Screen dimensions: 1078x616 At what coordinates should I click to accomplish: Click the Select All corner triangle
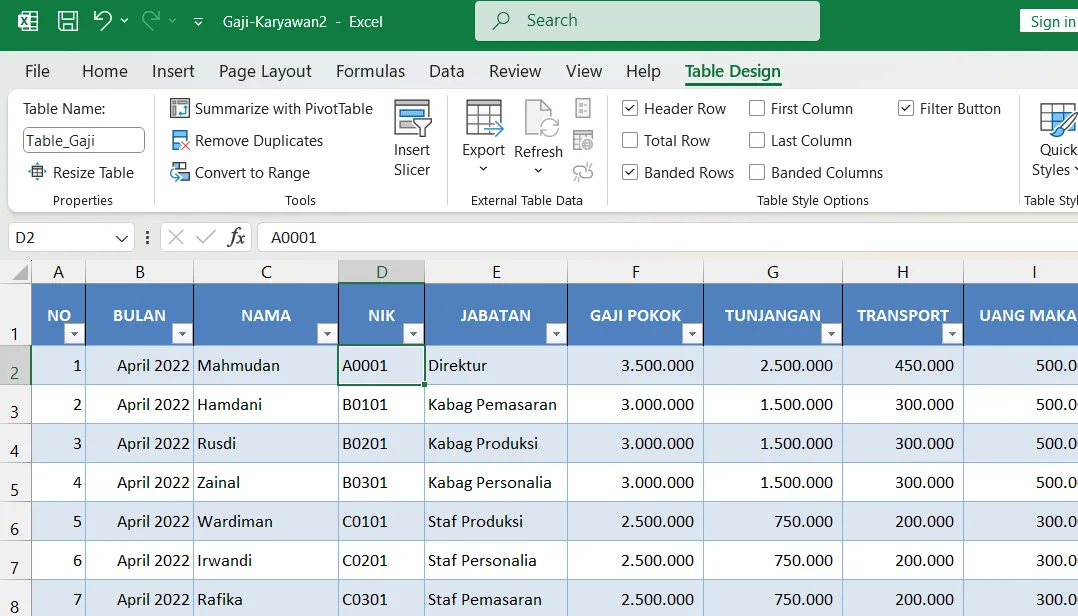pyautogui.click(x=21, y=272)
